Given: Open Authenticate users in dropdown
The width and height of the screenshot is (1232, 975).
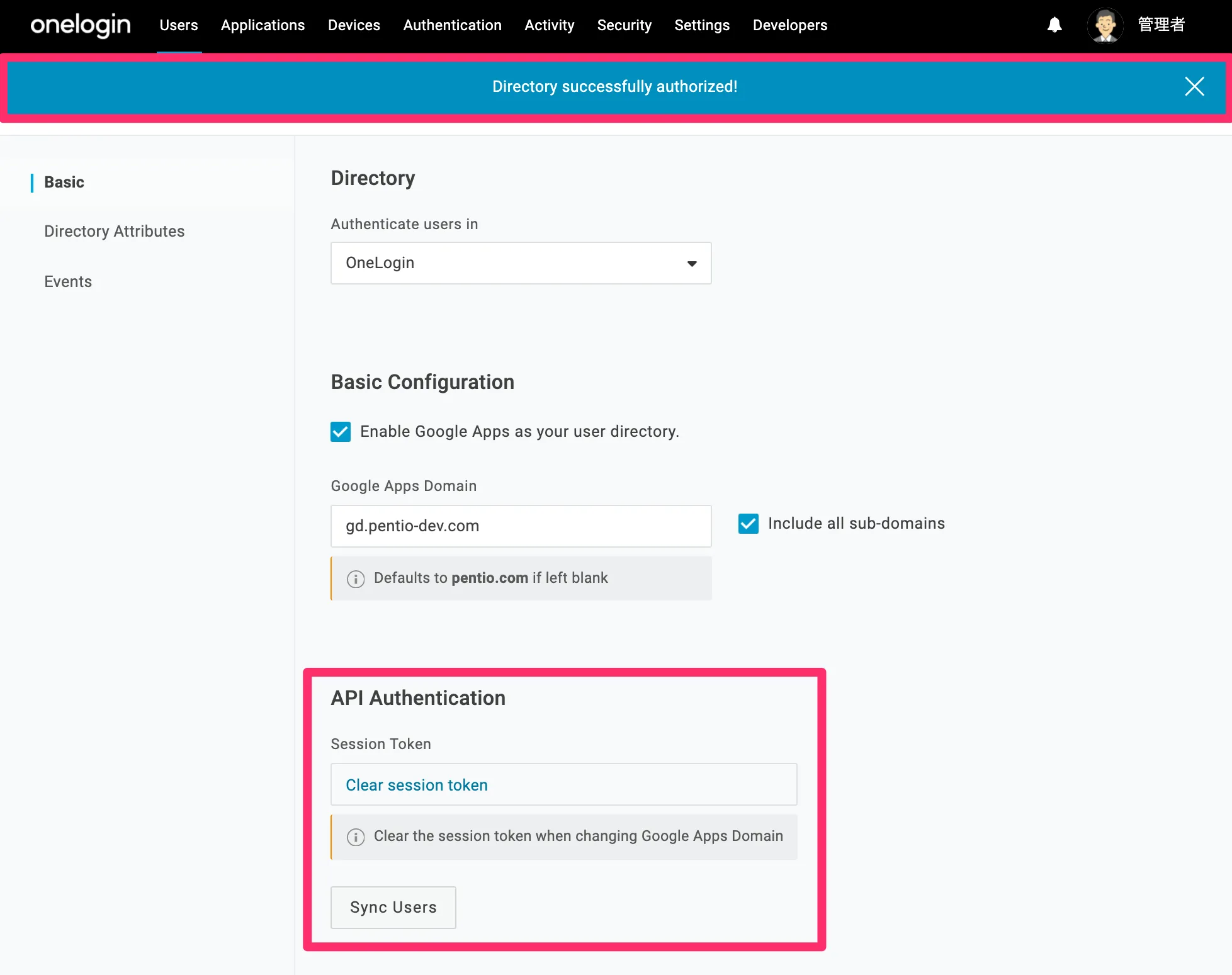Looking at the screenshot, I should (521, 263).
